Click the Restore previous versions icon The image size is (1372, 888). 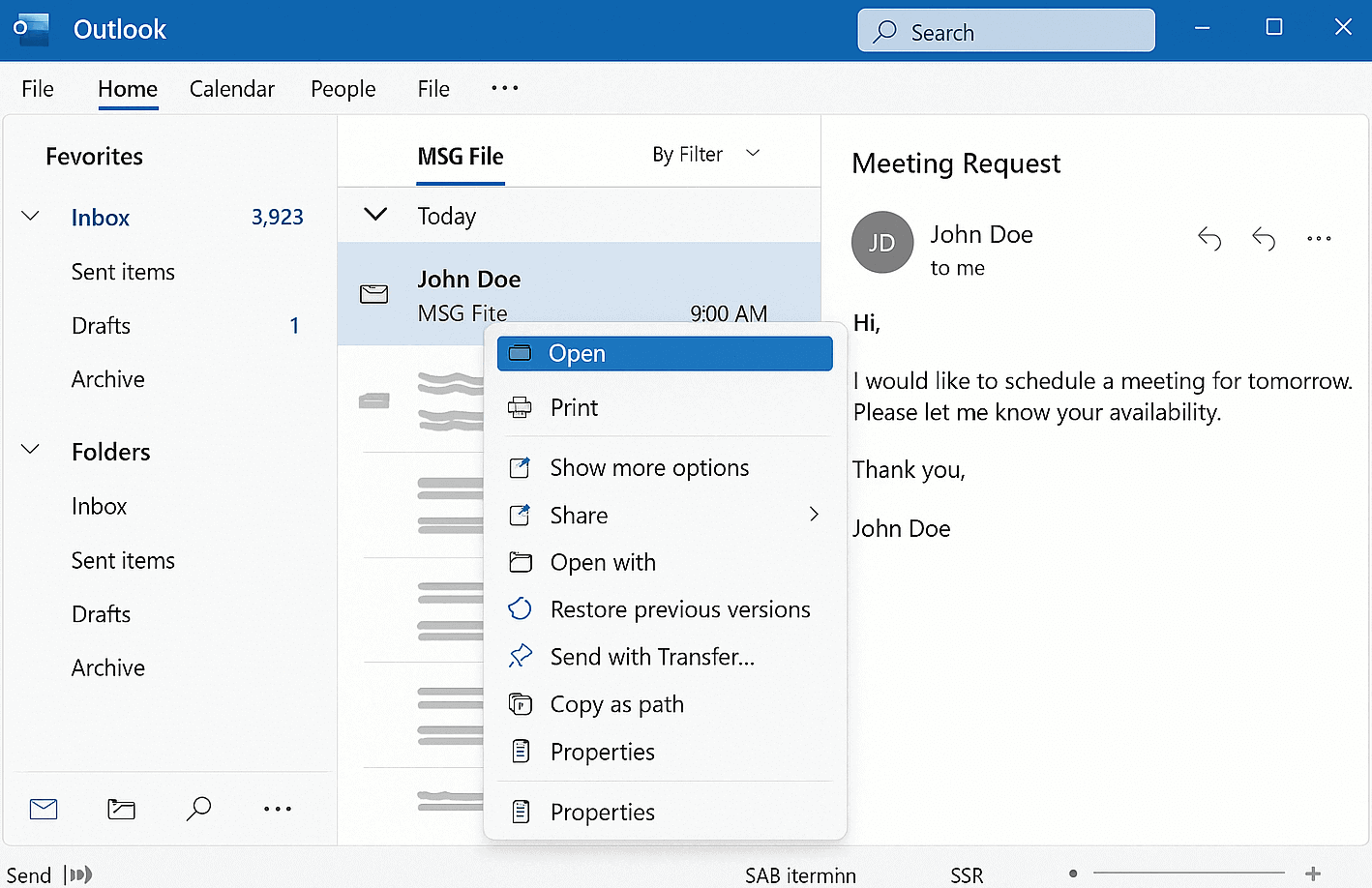520,609
